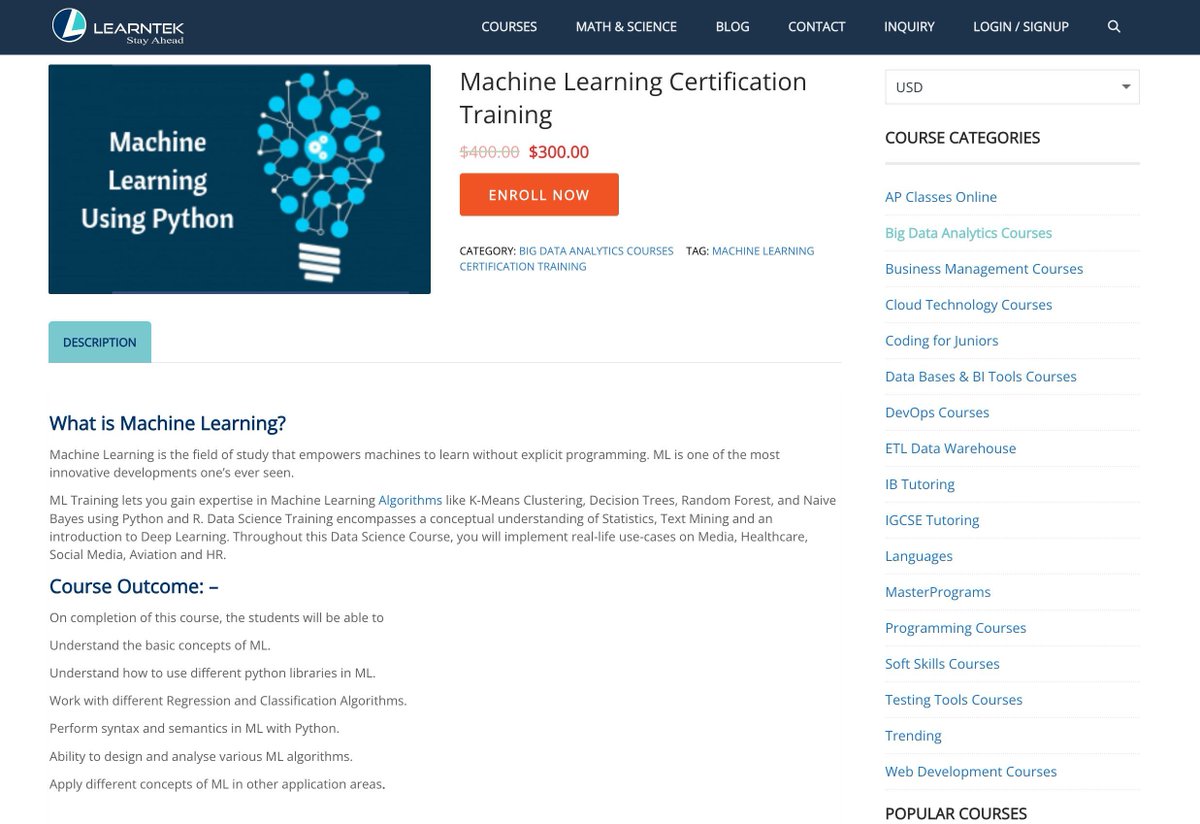Viewport: 1200px width, 824px height.
Task: Open Data Bases & BI Tools Courses
Action: coord(981,377)
